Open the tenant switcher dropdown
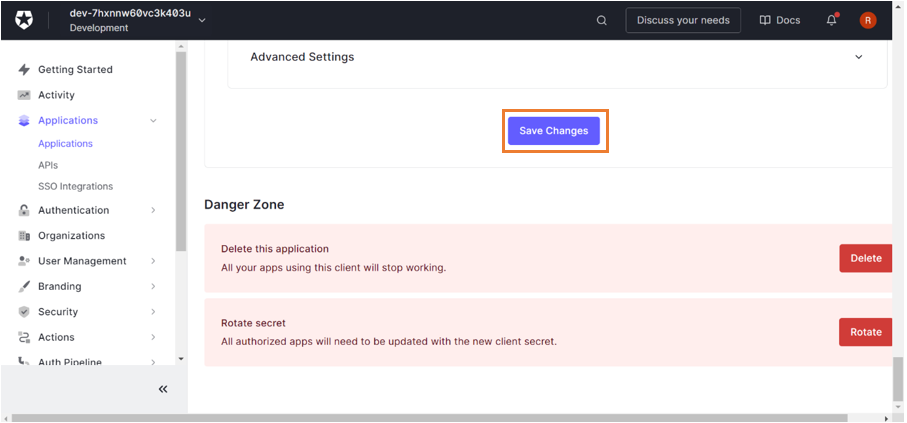The width and height of the screenshot is (907, 423). pos(202,20)
